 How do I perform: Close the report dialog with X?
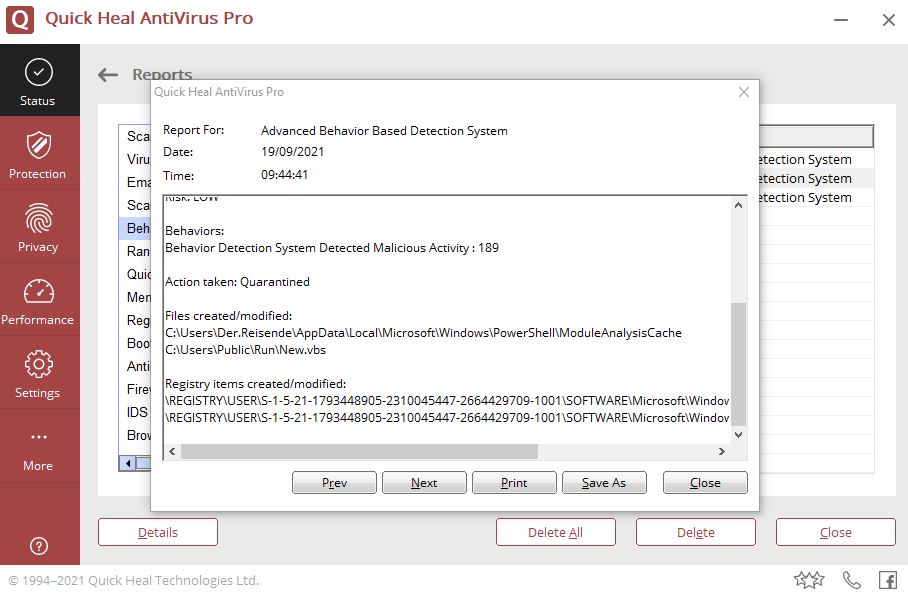(x=744, y=92)
